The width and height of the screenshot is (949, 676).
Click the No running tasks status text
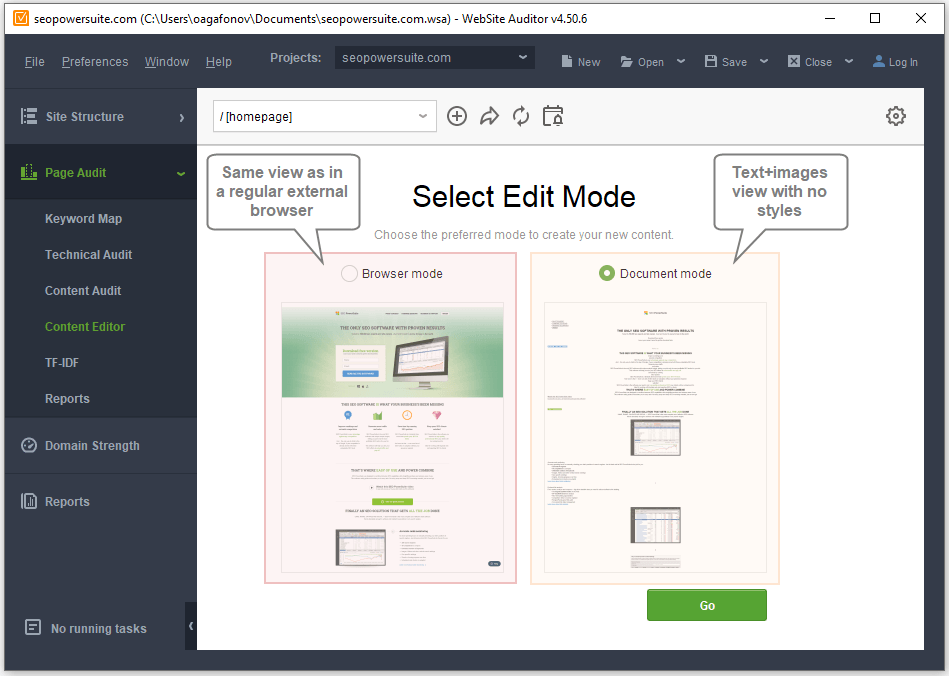[x=99, y=629]
